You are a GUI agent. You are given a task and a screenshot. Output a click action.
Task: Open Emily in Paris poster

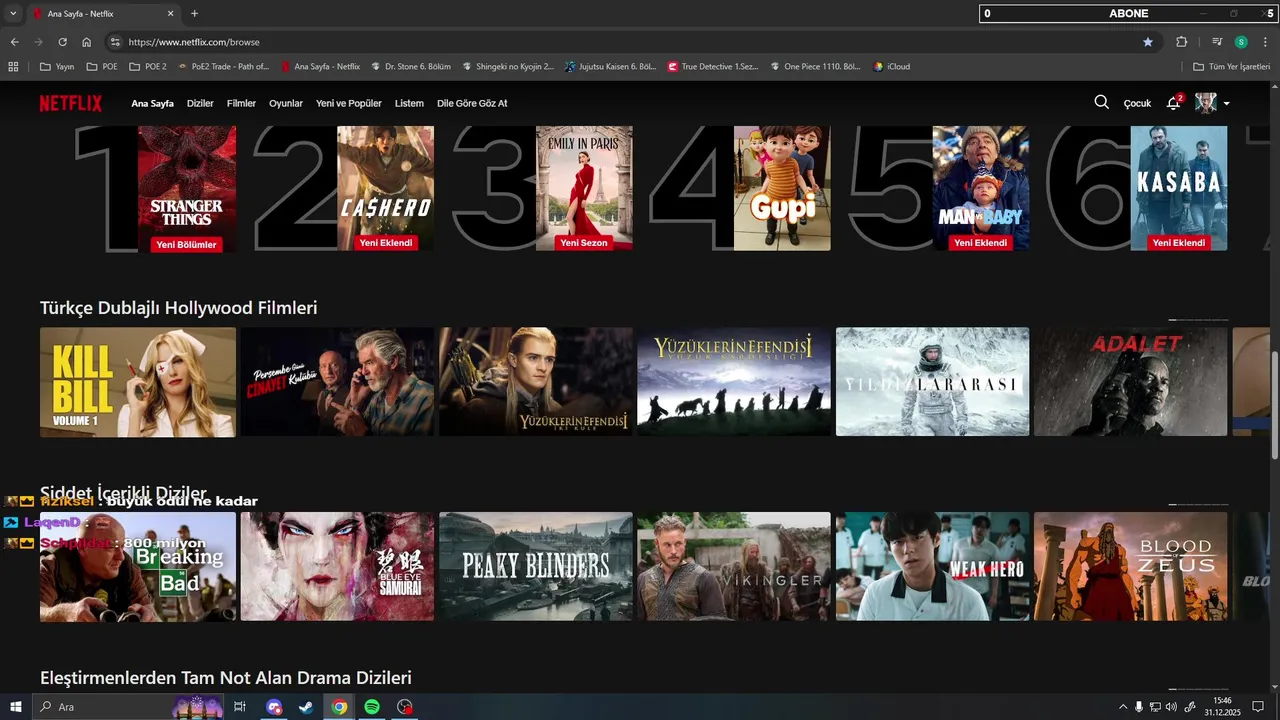point(584,188)
